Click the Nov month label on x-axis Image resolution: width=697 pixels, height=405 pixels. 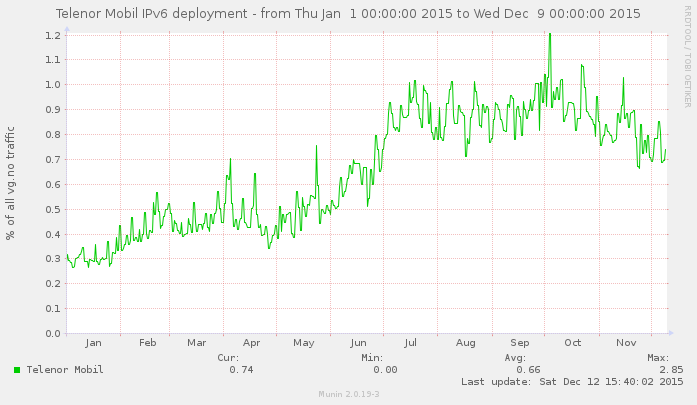[x=626, y=343]
